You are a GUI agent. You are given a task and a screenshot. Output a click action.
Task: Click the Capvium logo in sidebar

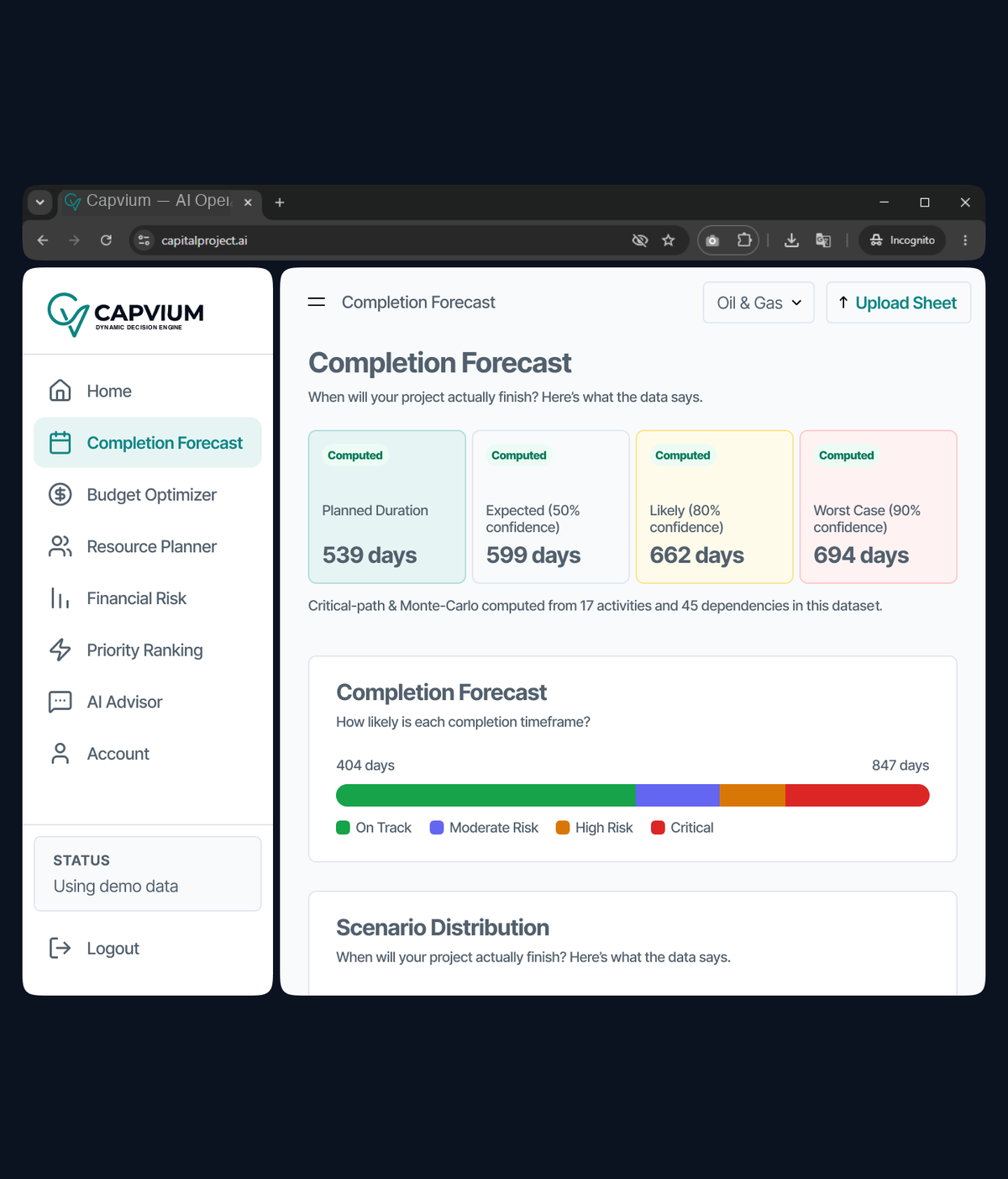(126, 314)
